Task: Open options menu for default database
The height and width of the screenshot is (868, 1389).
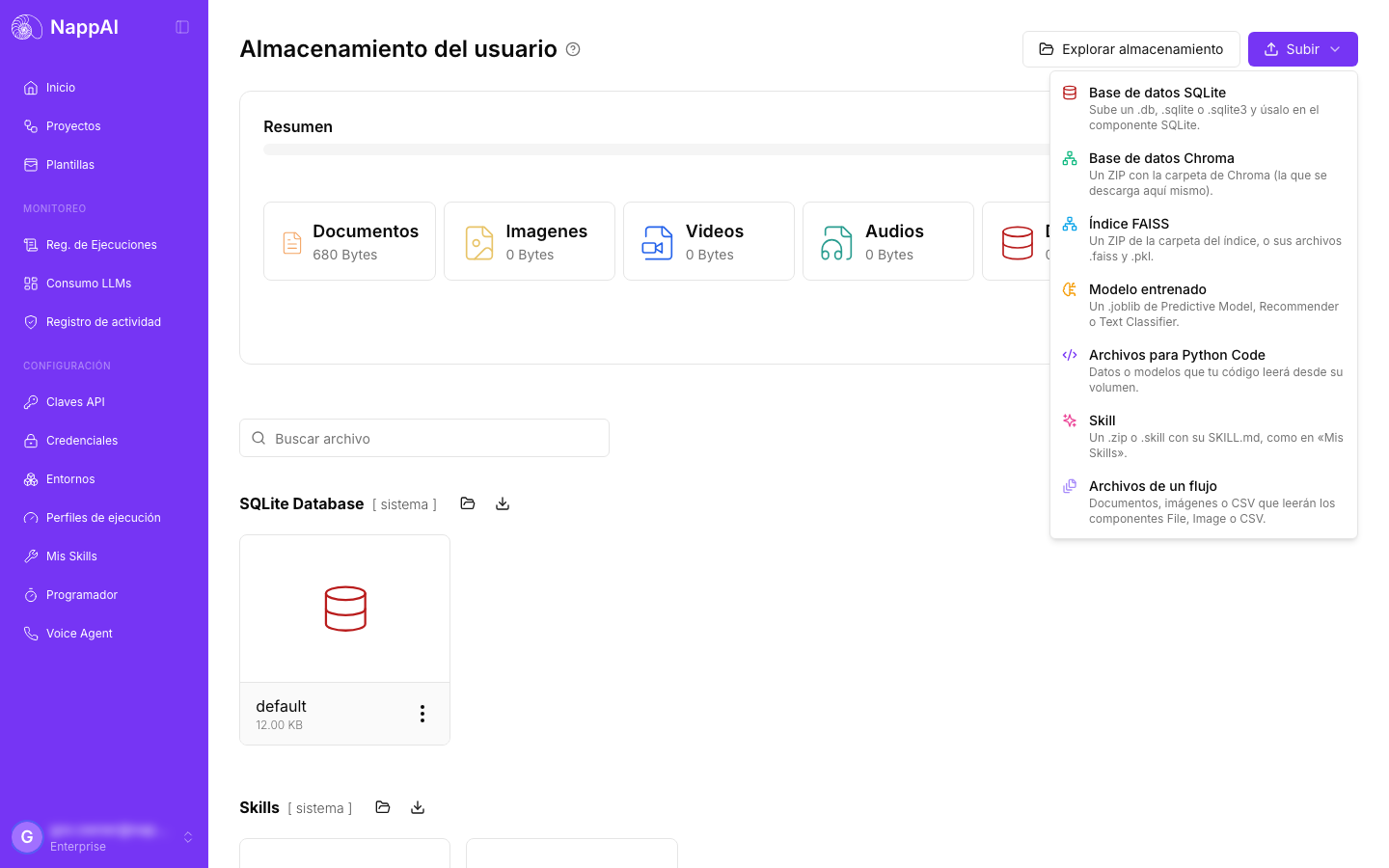Action: coord(422,714)
